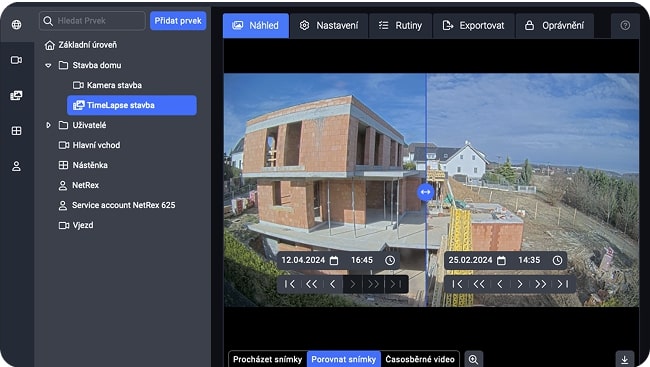Open calendar for date 12.04.2024
This screenshot has width=650, height=367.
[334, 260]
